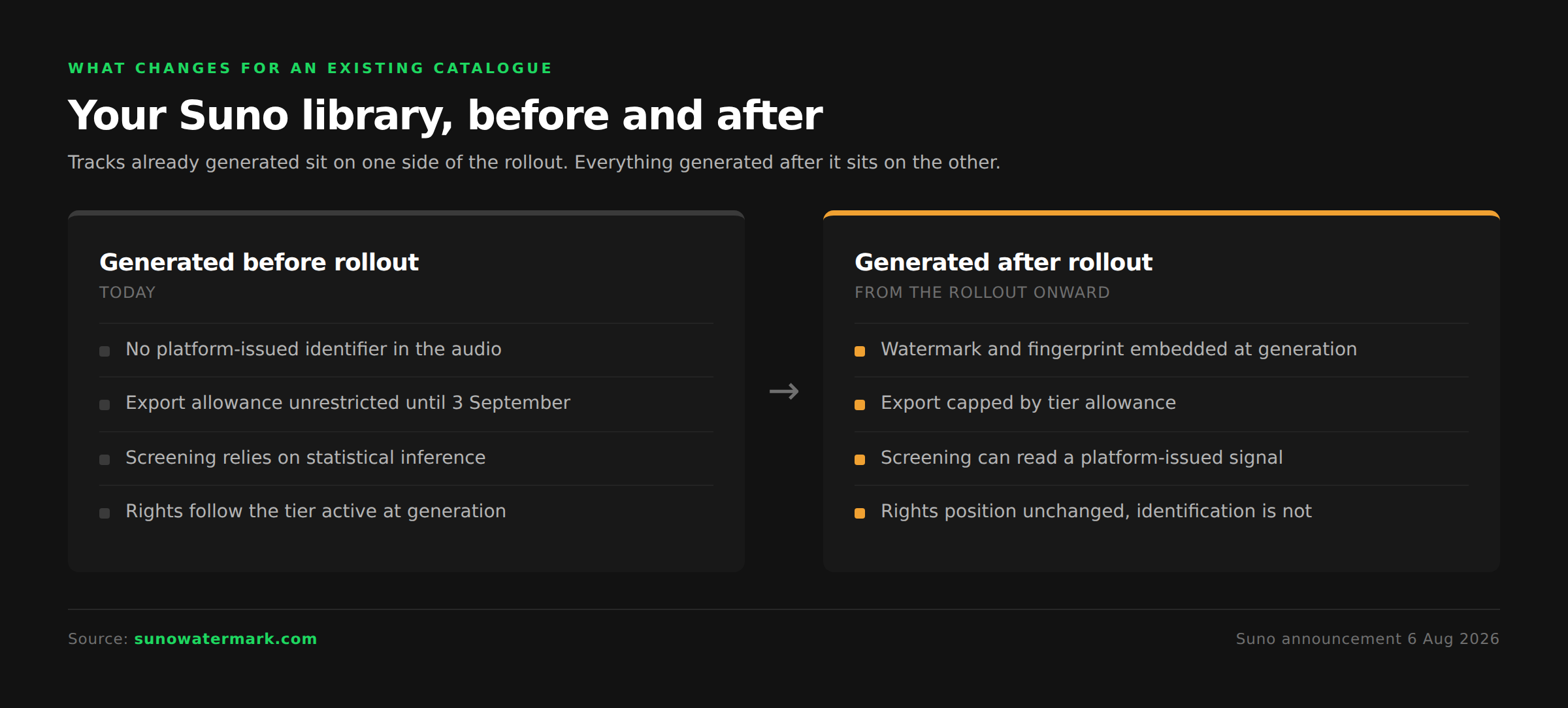Click the grey bullet beside 'No platform-issued identifier'
This screenshot has width=1568, height=708.
point(105,351)
